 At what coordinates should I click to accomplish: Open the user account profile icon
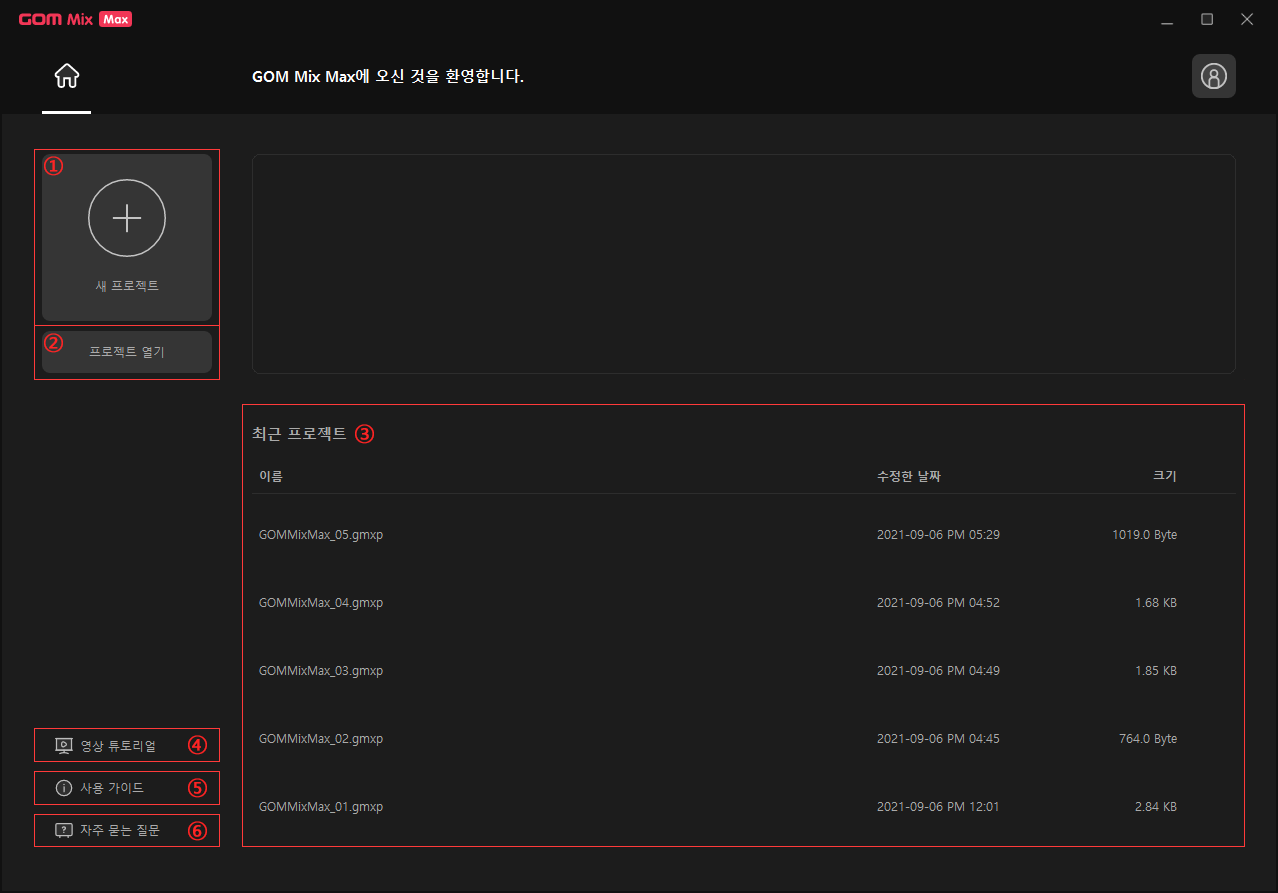(x=1213, y=76)
